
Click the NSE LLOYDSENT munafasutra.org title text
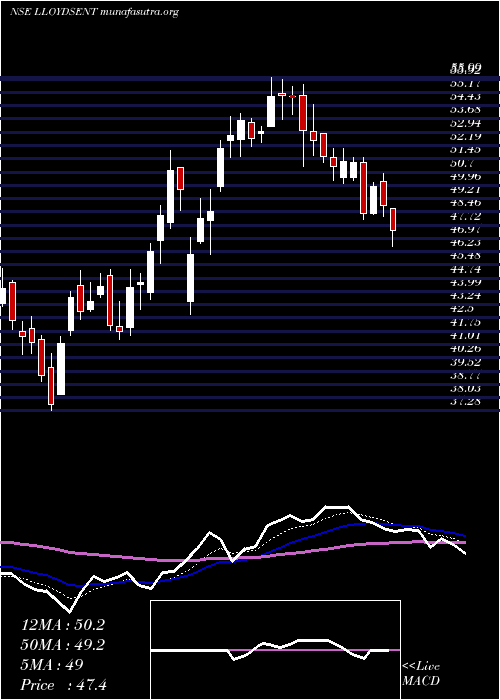(x=94, y=12)
